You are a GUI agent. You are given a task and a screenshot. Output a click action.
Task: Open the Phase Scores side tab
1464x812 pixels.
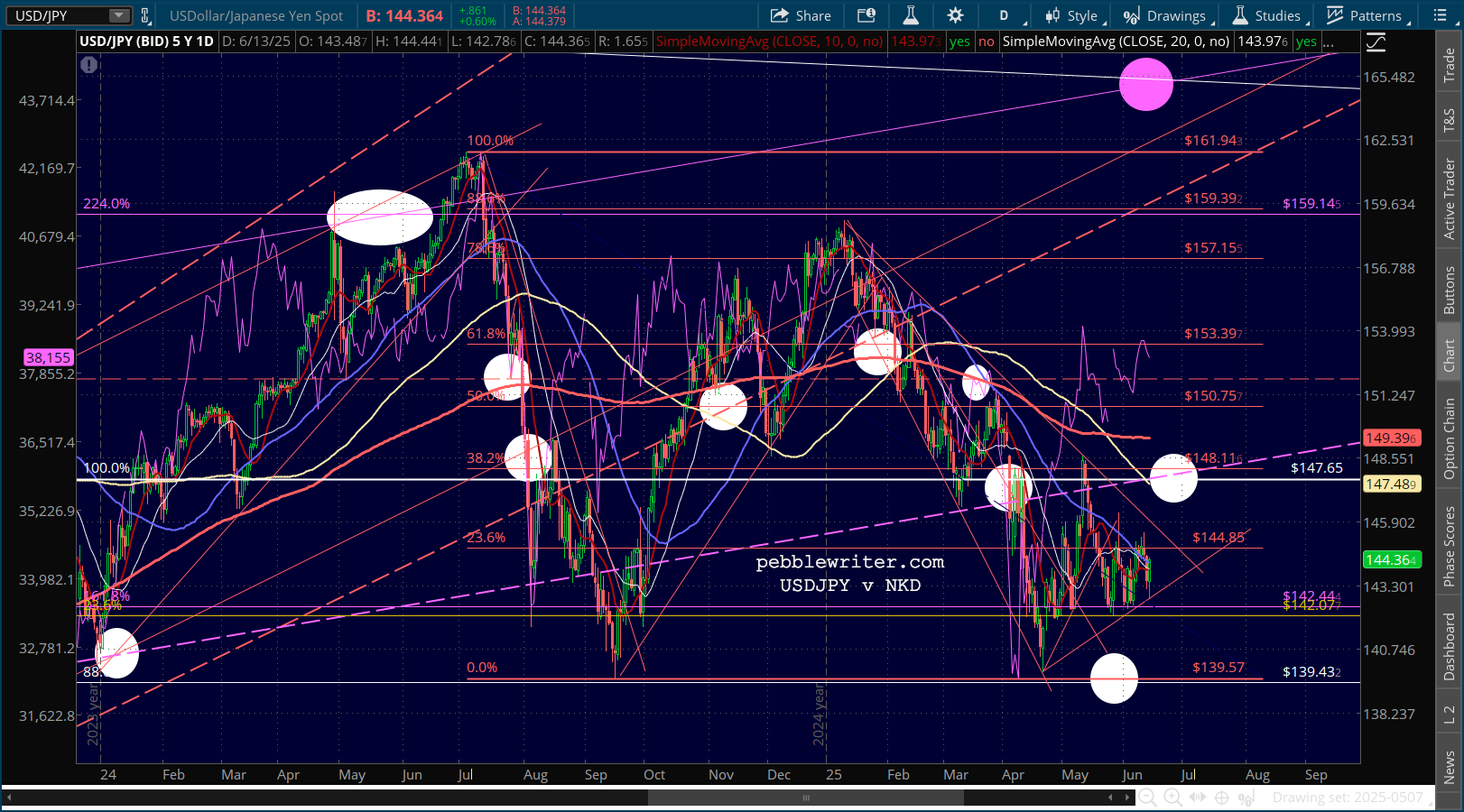point(1450,546)
